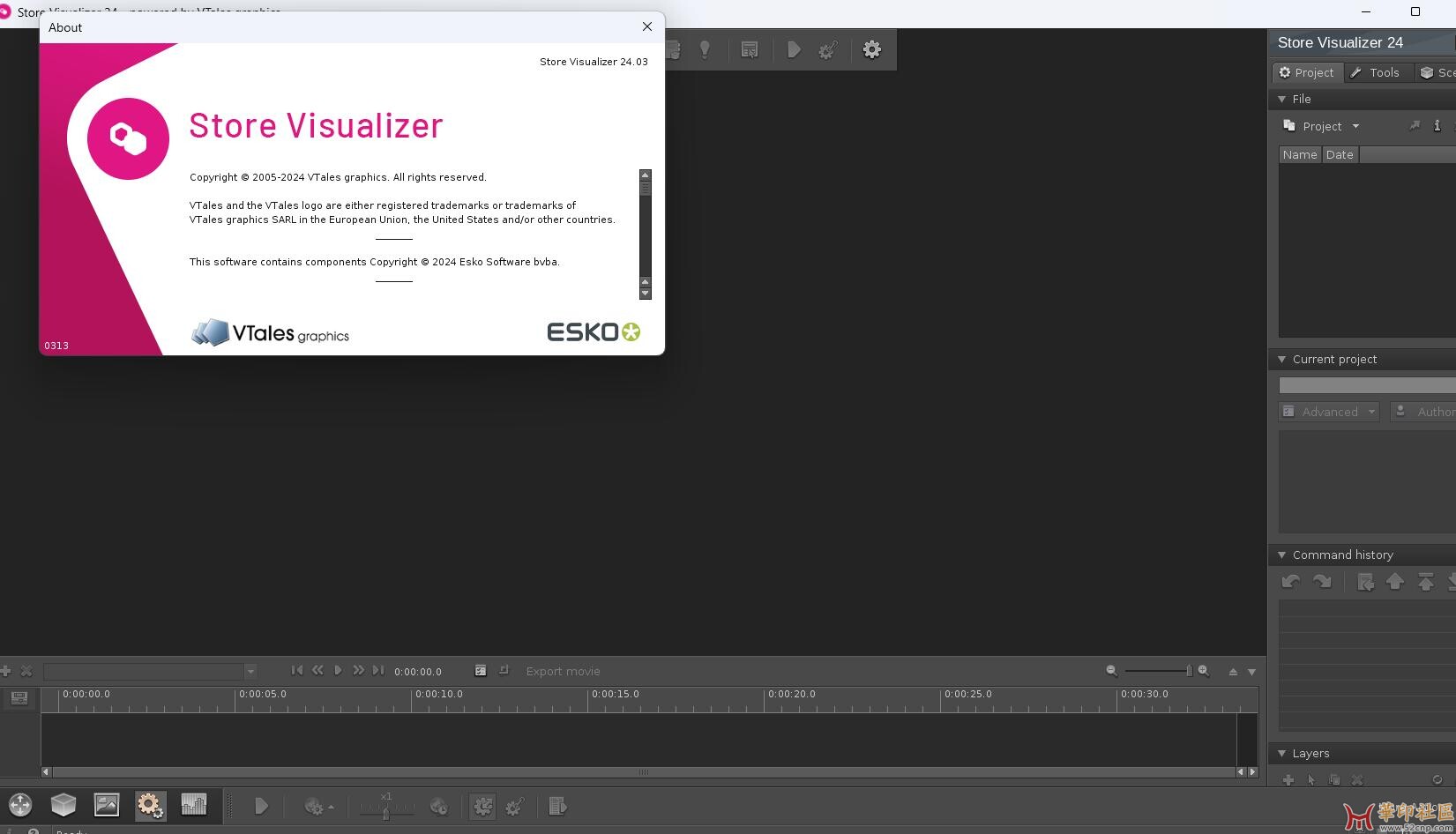Image resolution: width=1456 pixels, height=834 pixels.
Task: Collapse the File section
Action: click(1282, 99)
